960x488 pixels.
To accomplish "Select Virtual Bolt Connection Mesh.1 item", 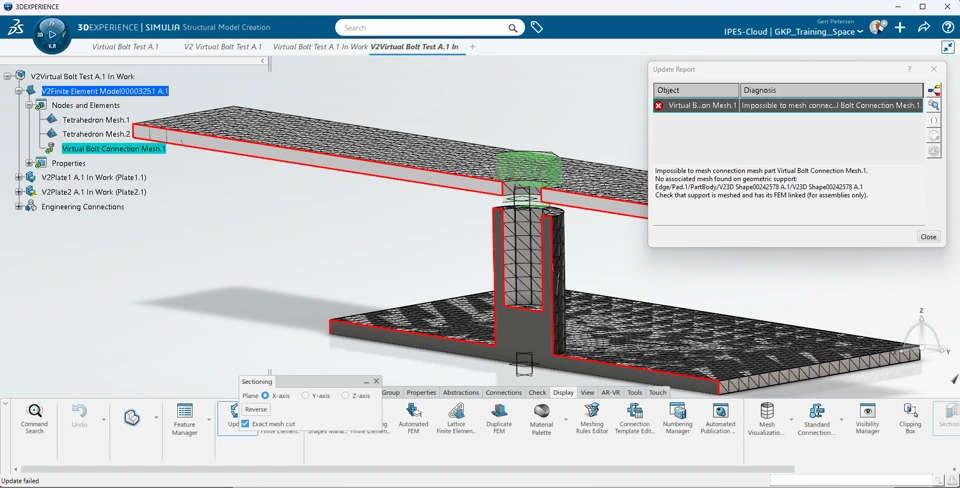I will coord(113,149).
